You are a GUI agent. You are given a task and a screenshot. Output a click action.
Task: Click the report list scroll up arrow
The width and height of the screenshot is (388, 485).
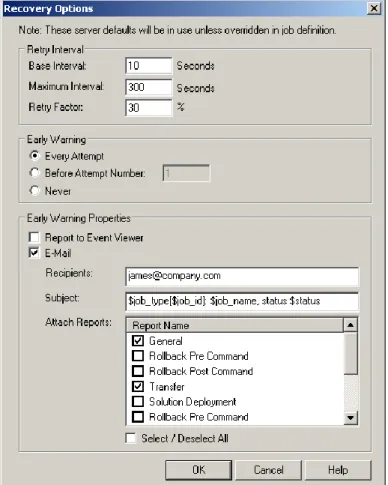click(x=350, y=325)
